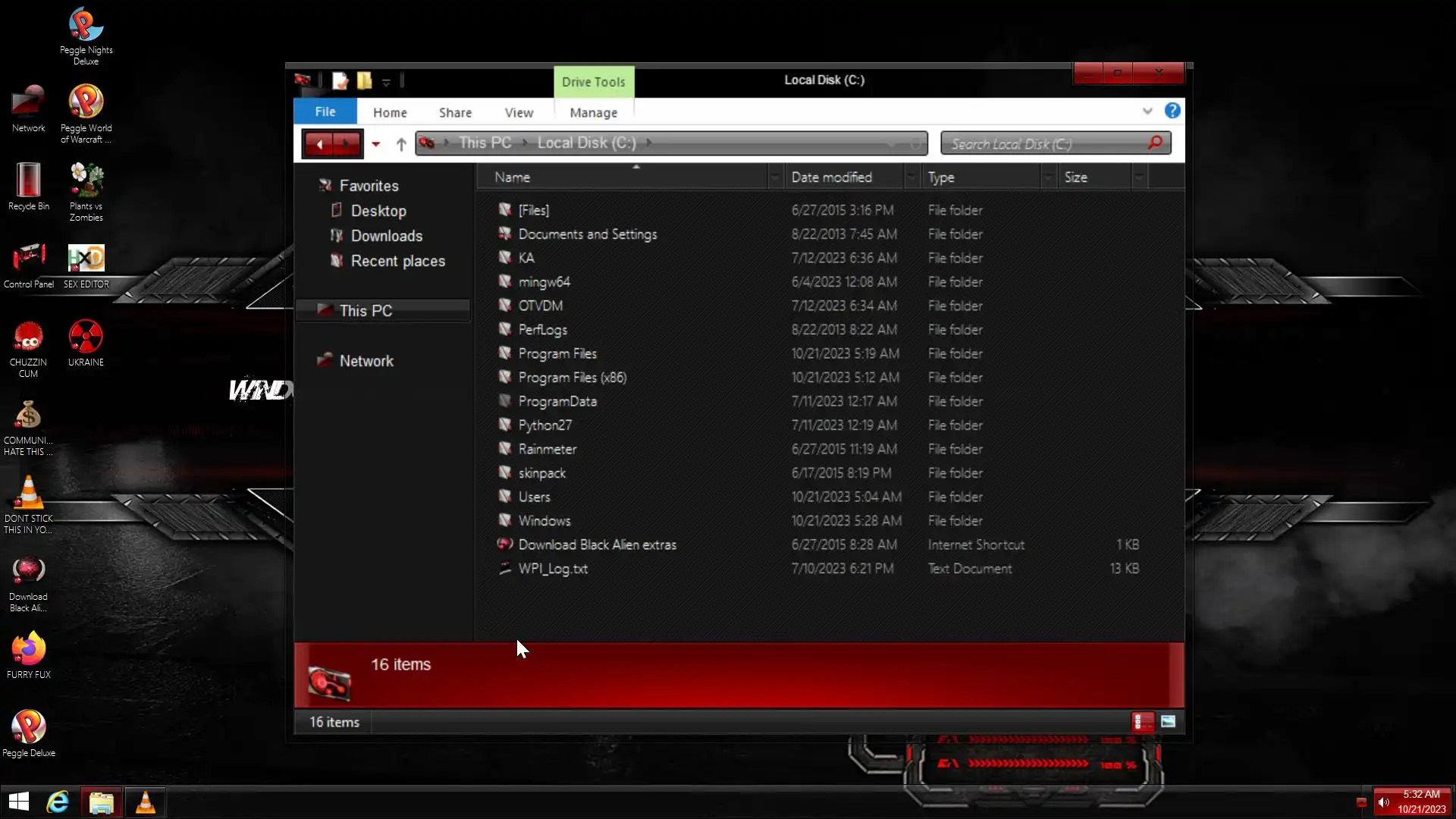Switch to large thumbnails view layout
The width and height of the screenshot is (1456, 819).
(1168, 721)
